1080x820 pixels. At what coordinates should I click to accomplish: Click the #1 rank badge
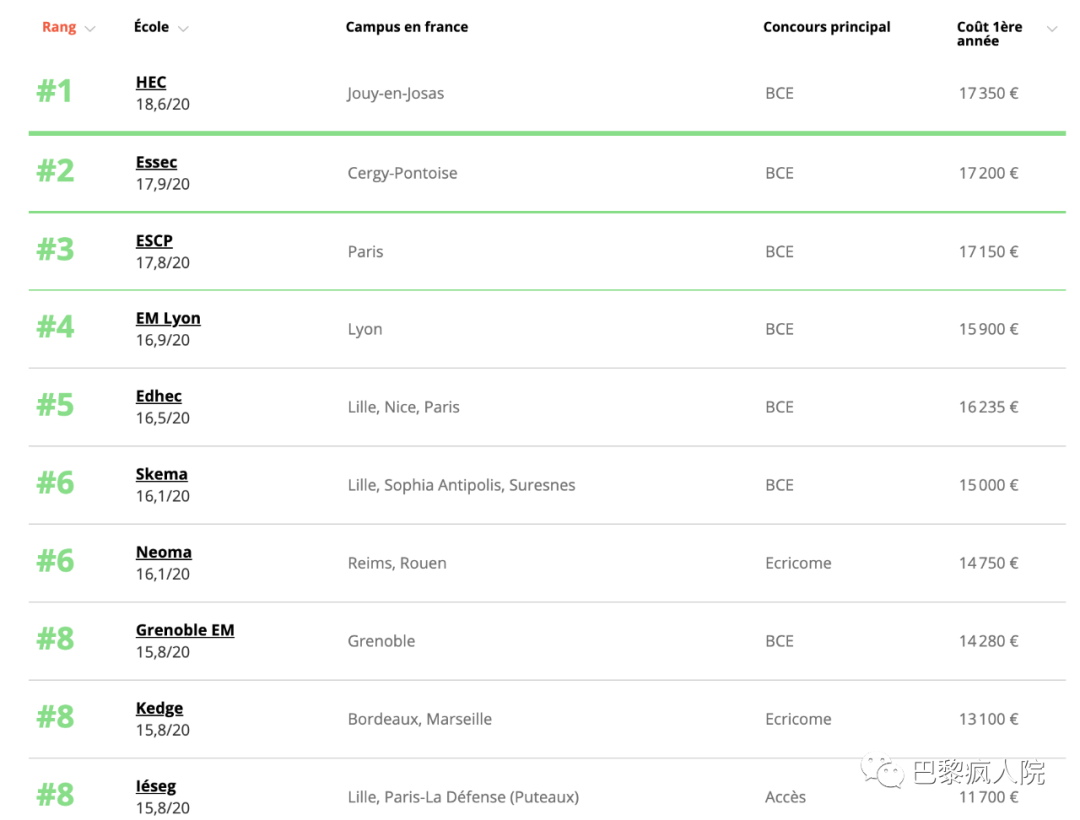tap(55, 92)
